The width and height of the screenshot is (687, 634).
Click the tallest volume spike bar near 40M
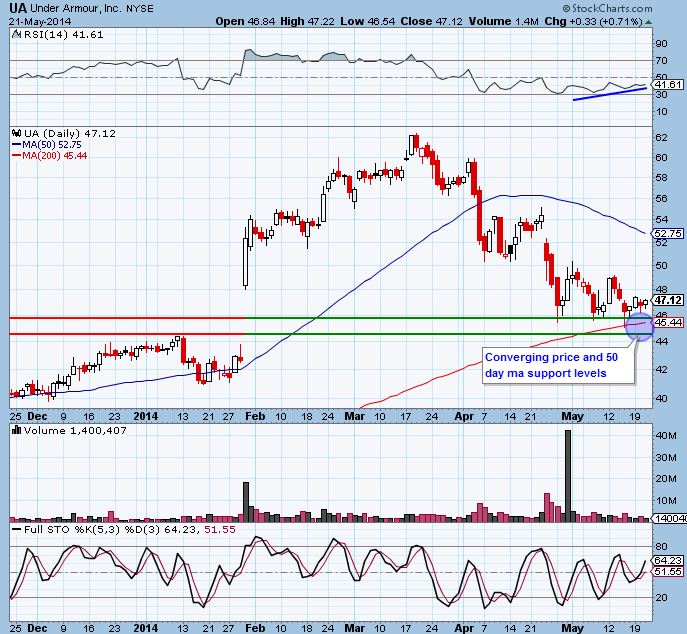(x=568, y=476)
